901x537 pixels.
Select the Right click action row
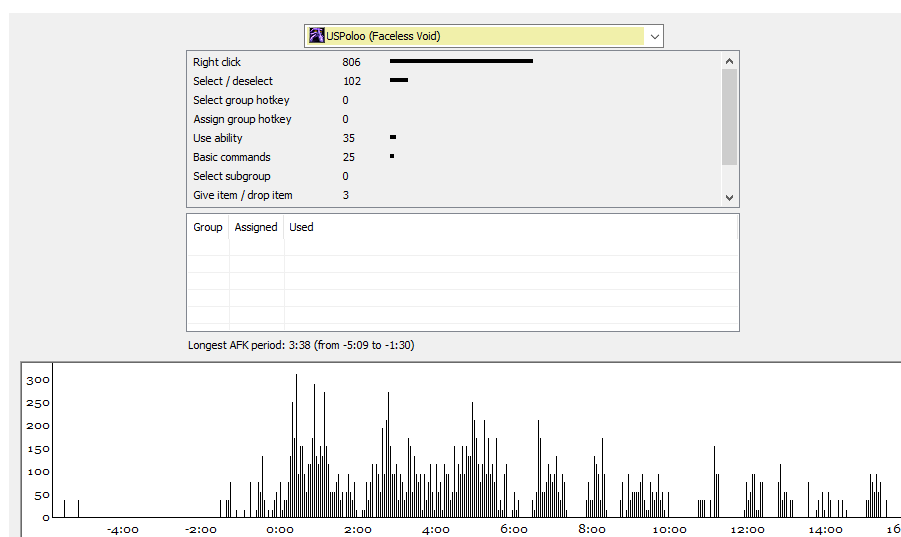[454, 62]
